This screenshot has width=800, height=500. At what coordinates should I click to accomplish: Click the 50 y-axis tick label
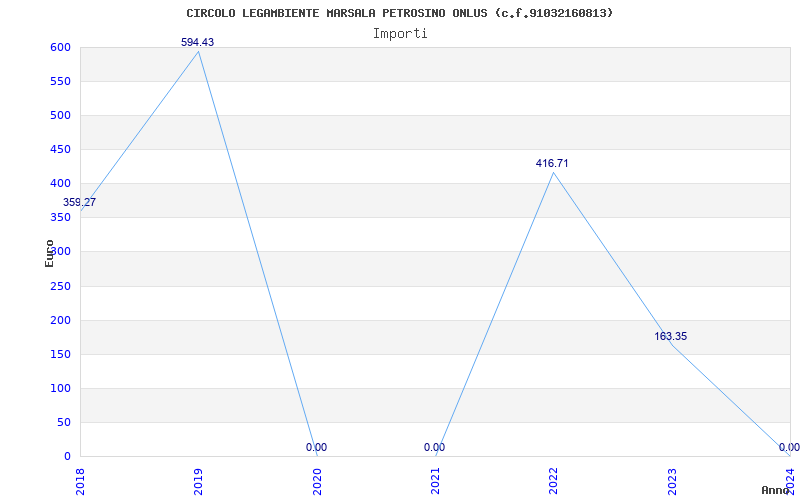pyautogui.click(x=64, y=422)
